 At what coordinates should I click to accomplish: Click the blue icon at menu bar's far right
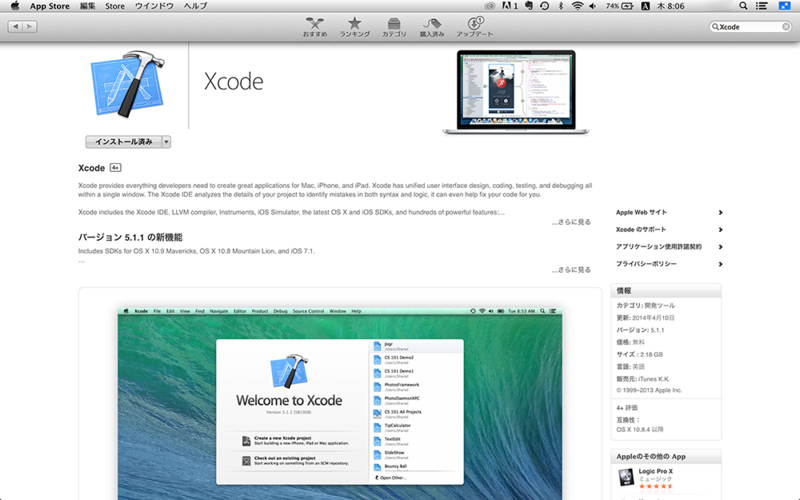pyautogui.click(x=784, y=6)
